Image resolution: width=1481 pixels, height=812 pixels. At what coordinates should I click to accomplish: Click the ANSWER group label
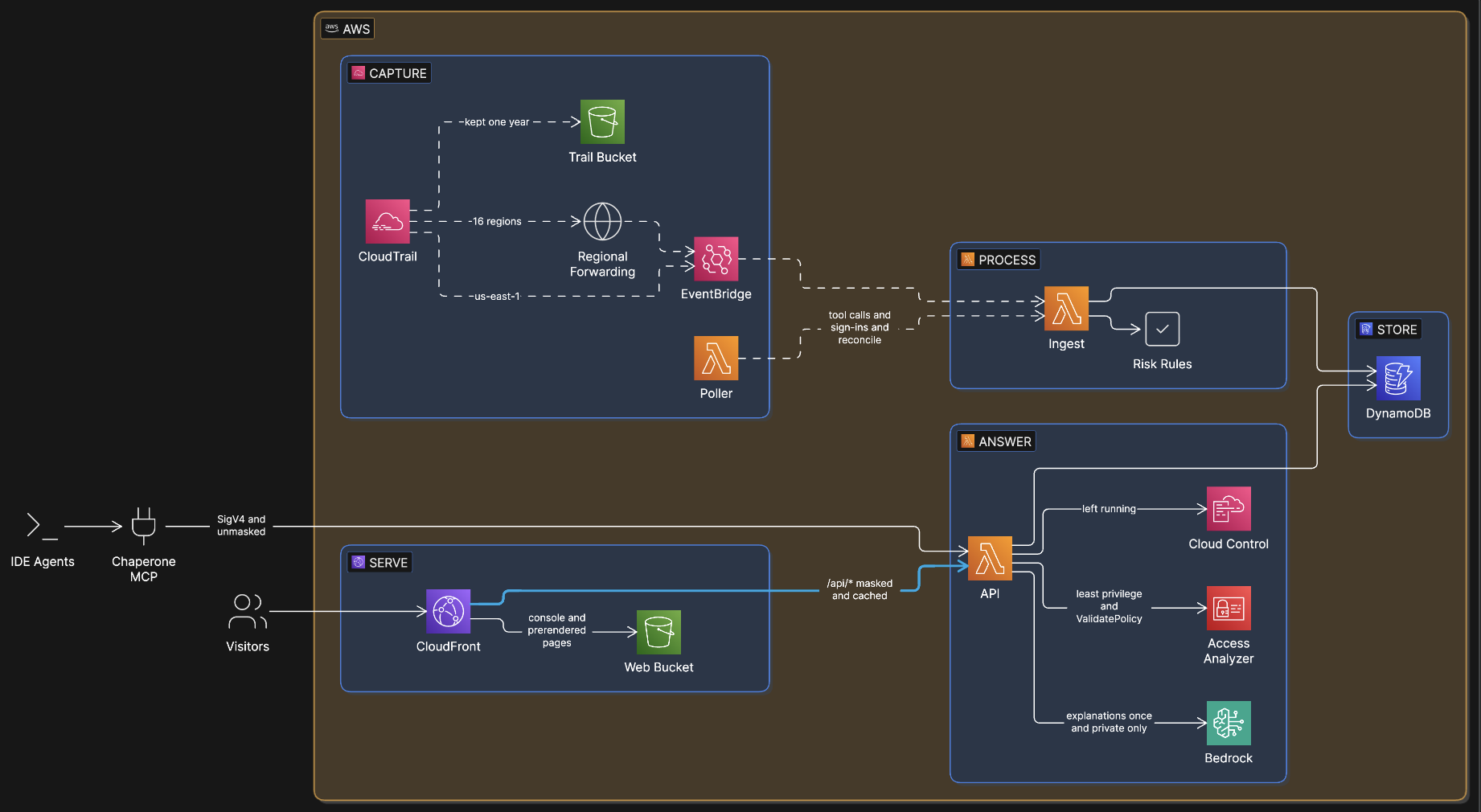click(x=996, y=441)
